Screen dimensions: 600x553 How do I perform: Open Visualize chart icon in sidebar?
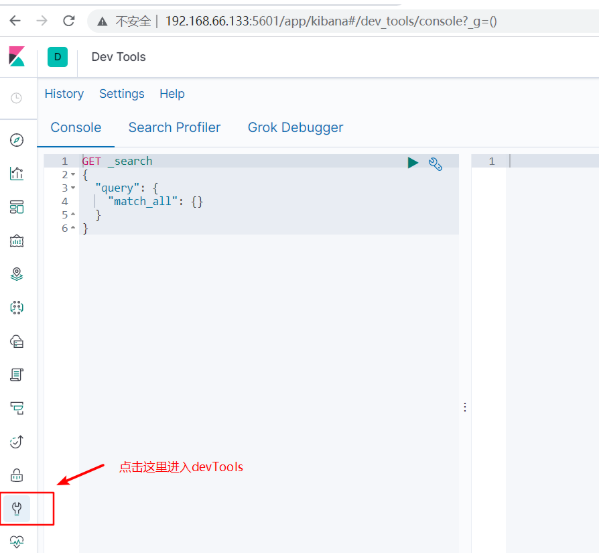point(17,174)
